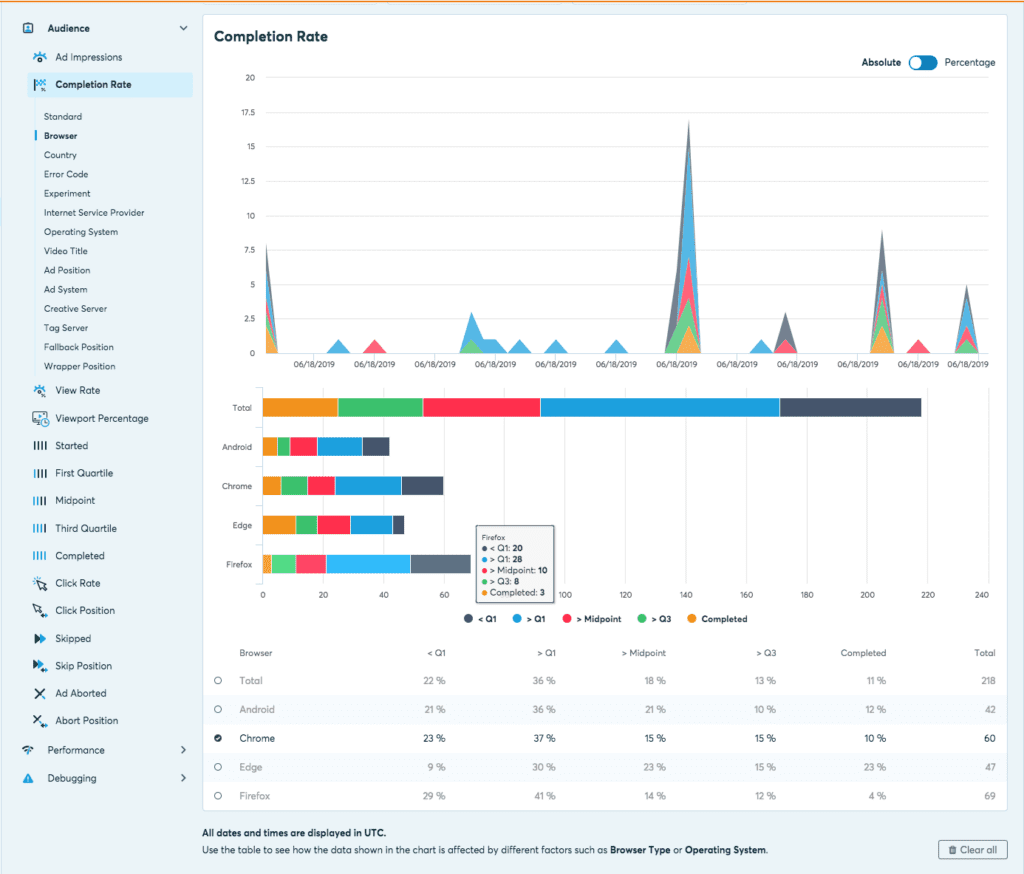Screen dimensions: 1024x874
Task: Click the Performance wifi icon
Action: 27,750
